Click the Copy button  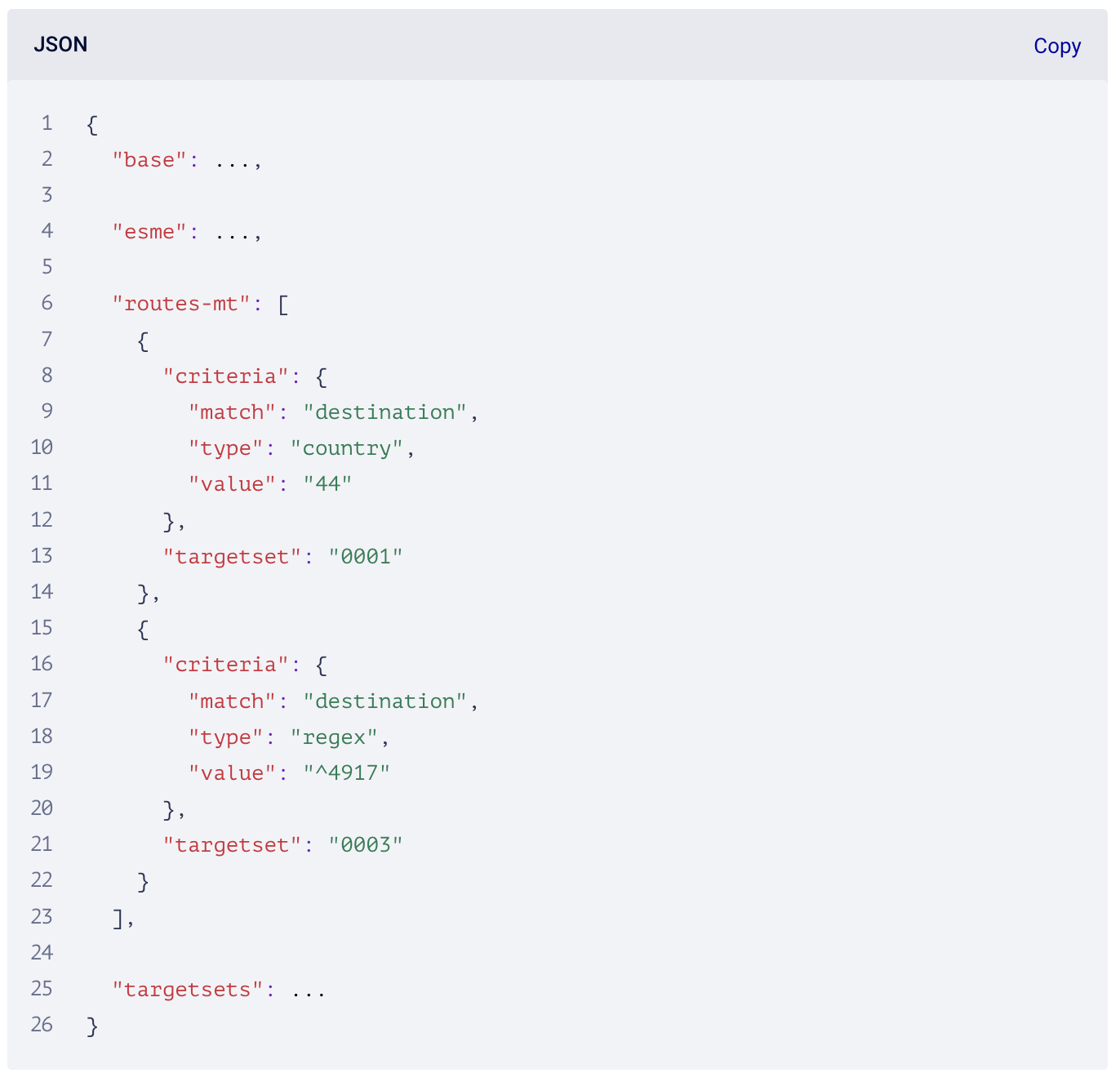point(1056,46)
